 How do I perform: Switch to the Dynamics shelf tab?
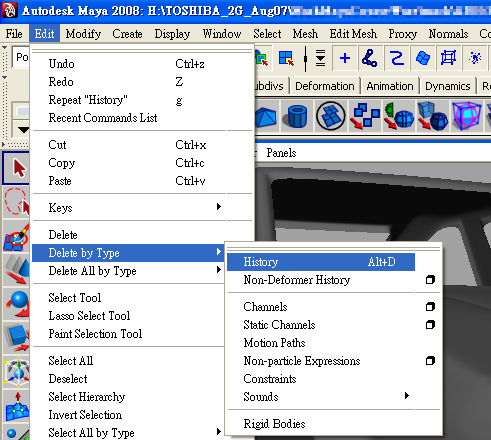448,86
